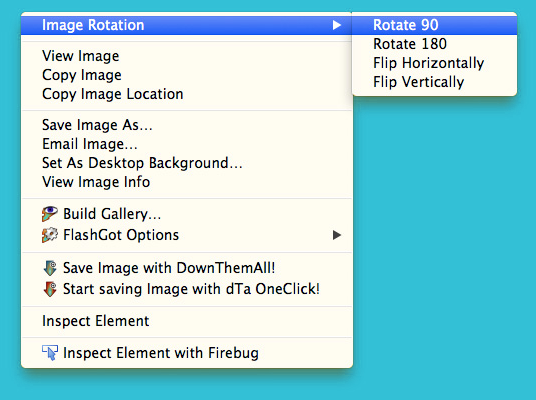Expand the FlashGot Options submenu arrow
536x400 pixels.
(337, 235)
